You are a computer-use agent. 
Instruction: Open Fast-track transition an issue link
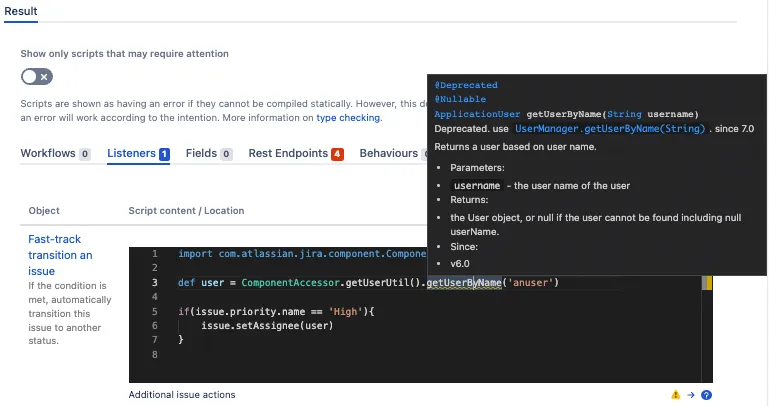pos(60,255)
